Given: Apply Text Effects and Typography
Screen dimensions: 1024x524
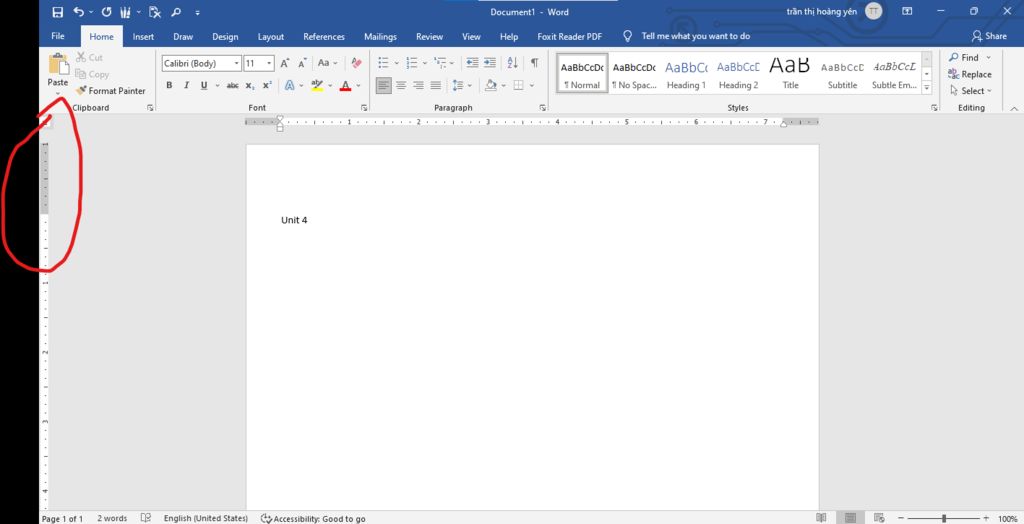Looking at the screenshot, I should pyautogui.click(x=289, y=86).
